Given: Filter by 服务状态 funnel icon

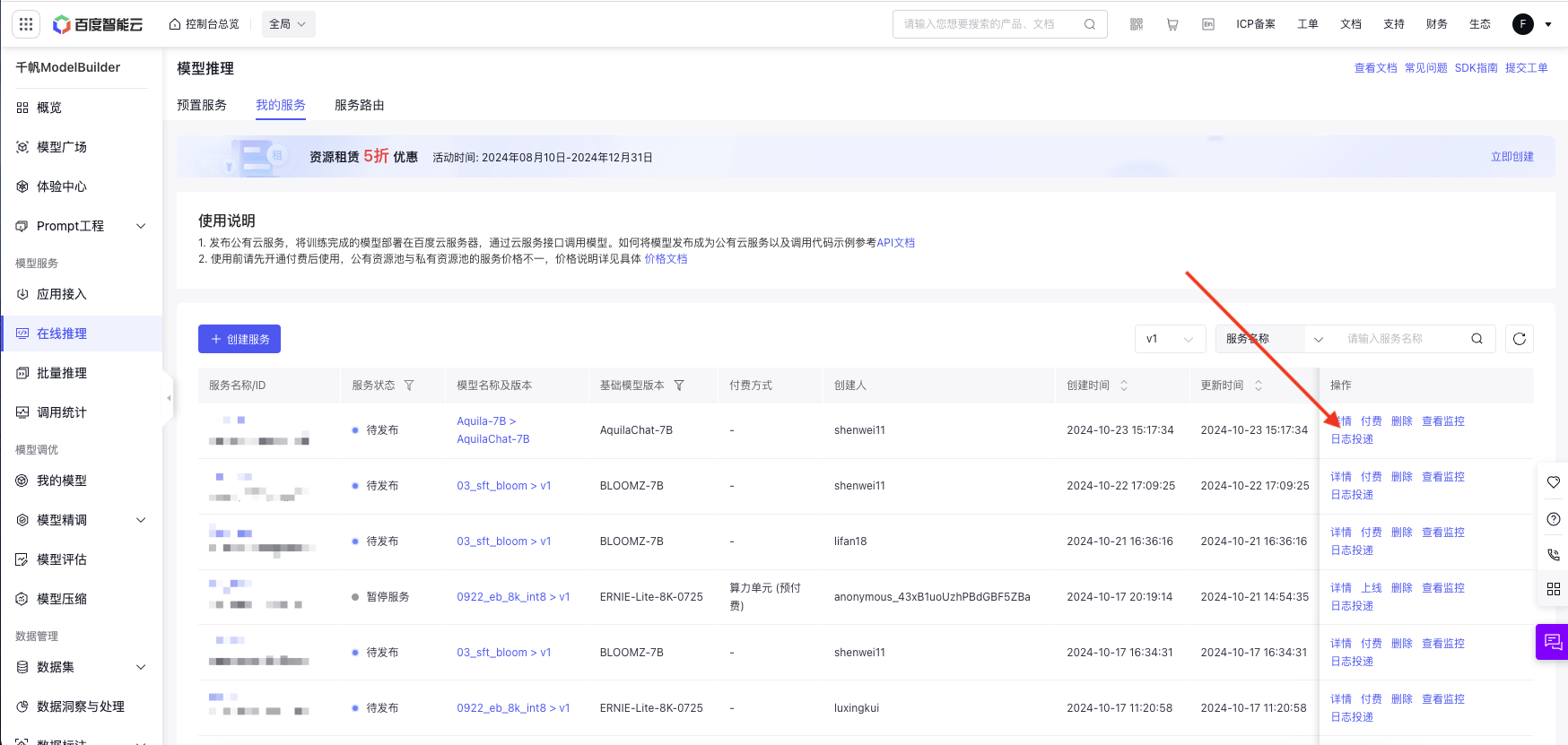Looking at the screenshot, I should (x=409, y=385).
